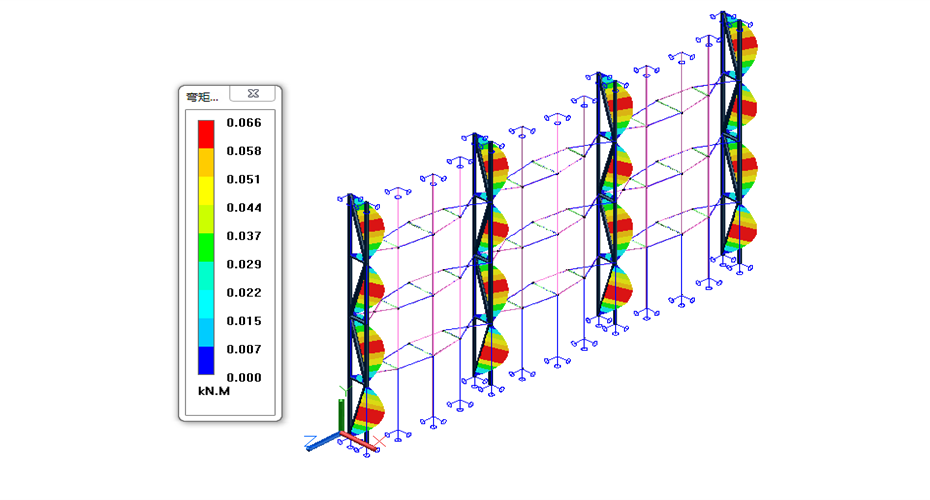Screen dimensions: 930x500
Task: Click the red X axis of triad
Action: [x=359, y=442]
